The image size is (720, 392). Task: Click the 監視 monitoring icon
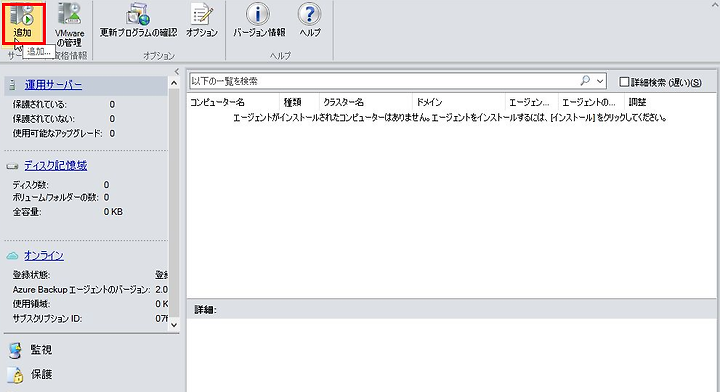pos(15,350)
